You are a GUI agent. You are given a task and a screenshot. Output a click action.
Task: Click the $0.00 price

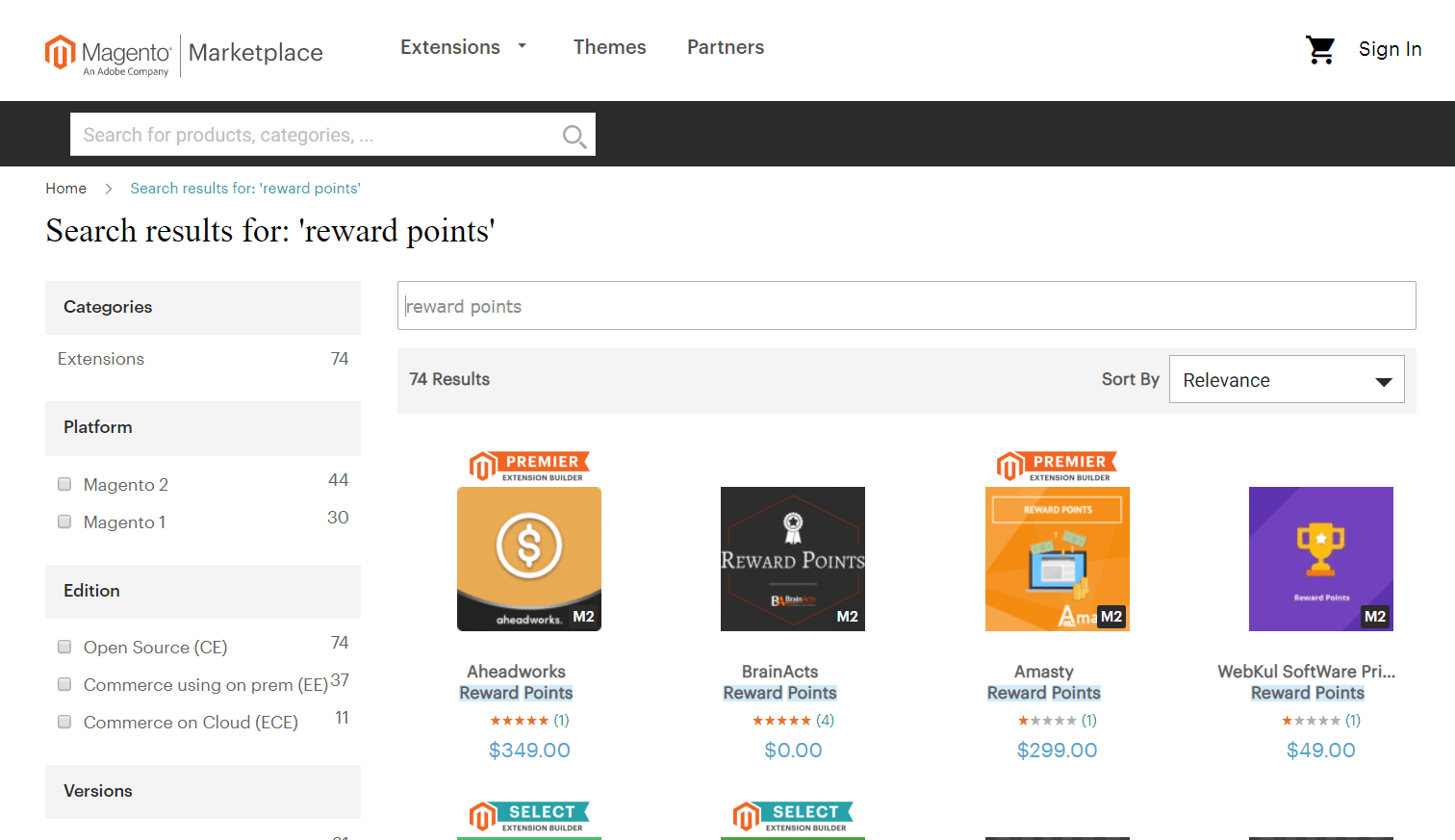click(x=793, y=751)
